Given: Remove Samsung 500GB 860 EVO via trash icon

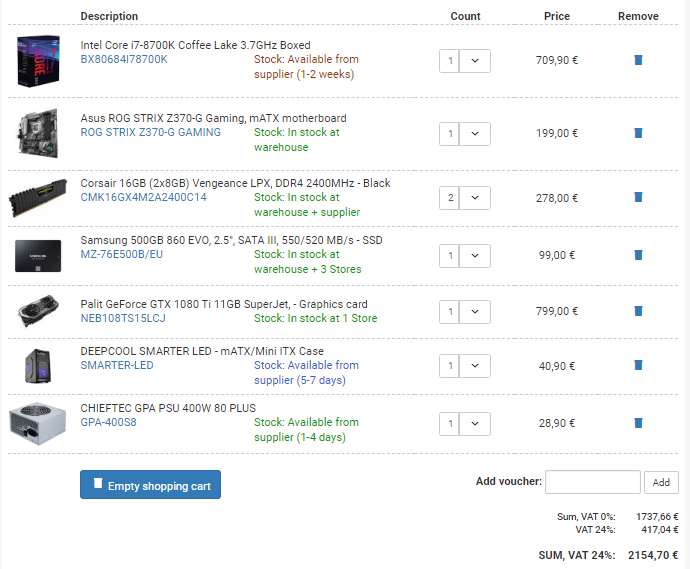Looking at the screenshot, I should [x=638, y=255].
